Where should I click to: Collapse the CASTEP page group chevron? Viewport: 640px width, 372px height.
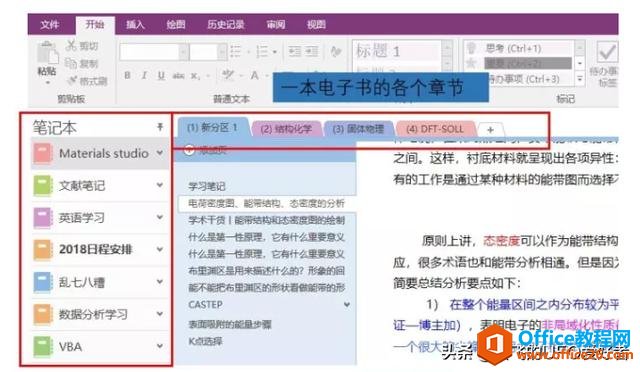tap(347, 305)
